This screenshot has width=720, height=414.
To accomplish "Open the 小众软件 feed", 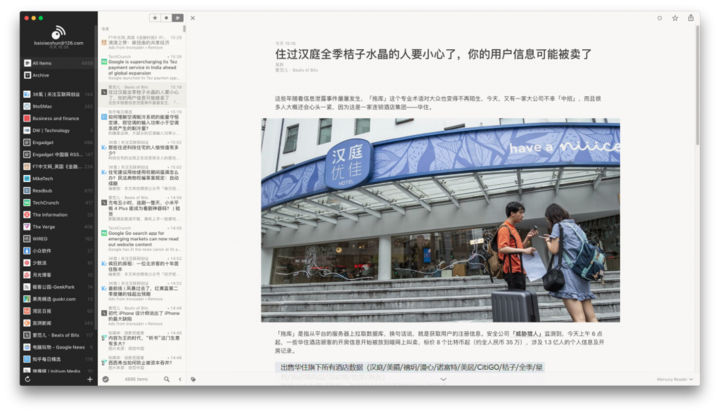I will pyautogui.click(x=59, y=251).
